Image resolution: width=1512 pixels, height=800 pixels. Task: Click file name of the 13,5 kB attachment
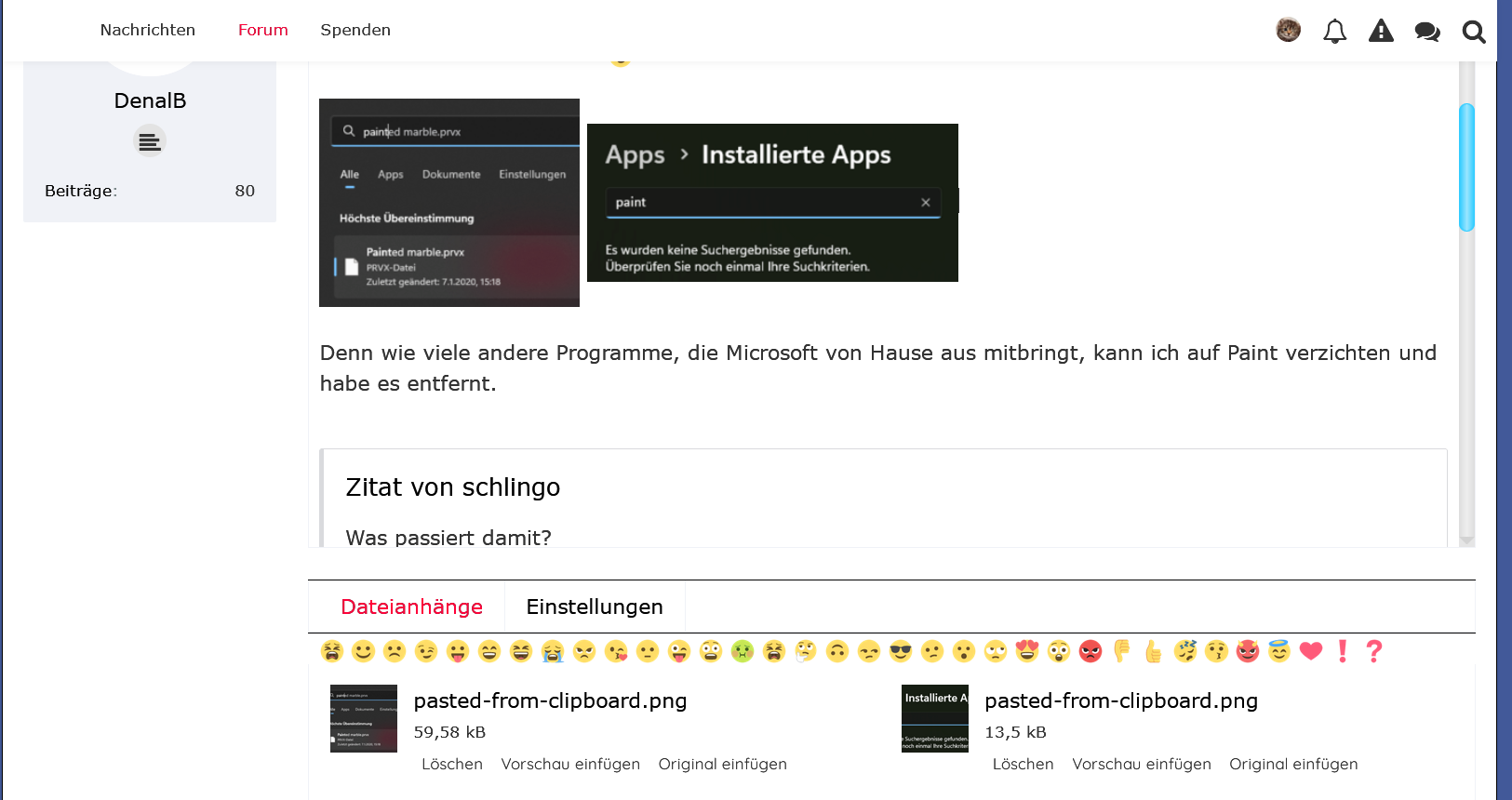(1121, 700)
